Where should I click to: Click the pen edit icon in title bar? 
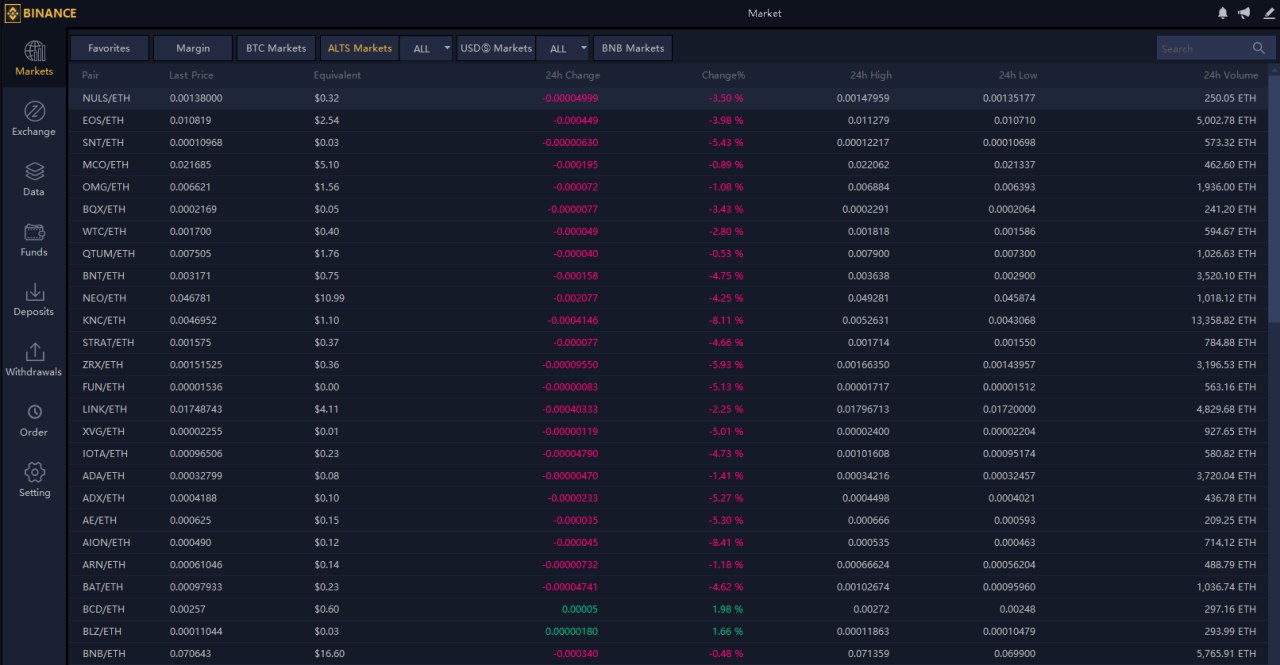1269,13
